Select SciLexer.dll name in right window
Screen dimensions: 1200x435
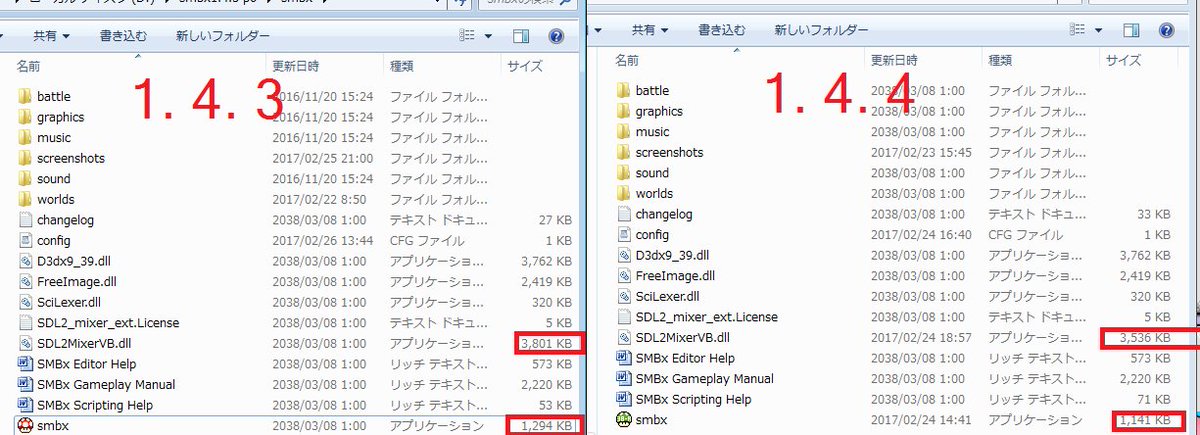click(668, 296)
